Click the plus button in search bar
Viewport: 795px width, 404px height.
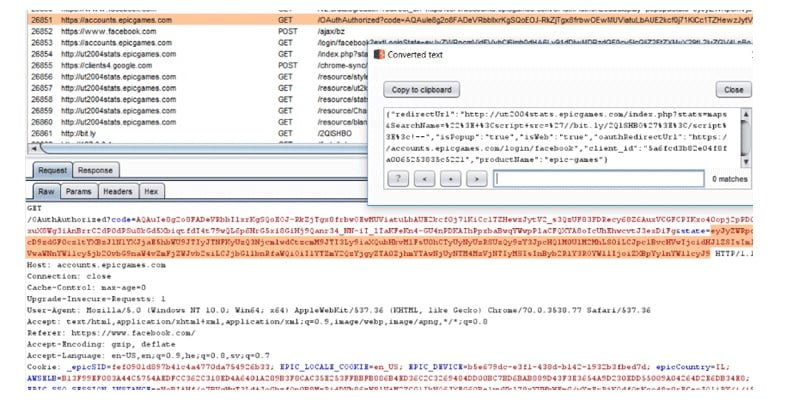click(452, 178)
